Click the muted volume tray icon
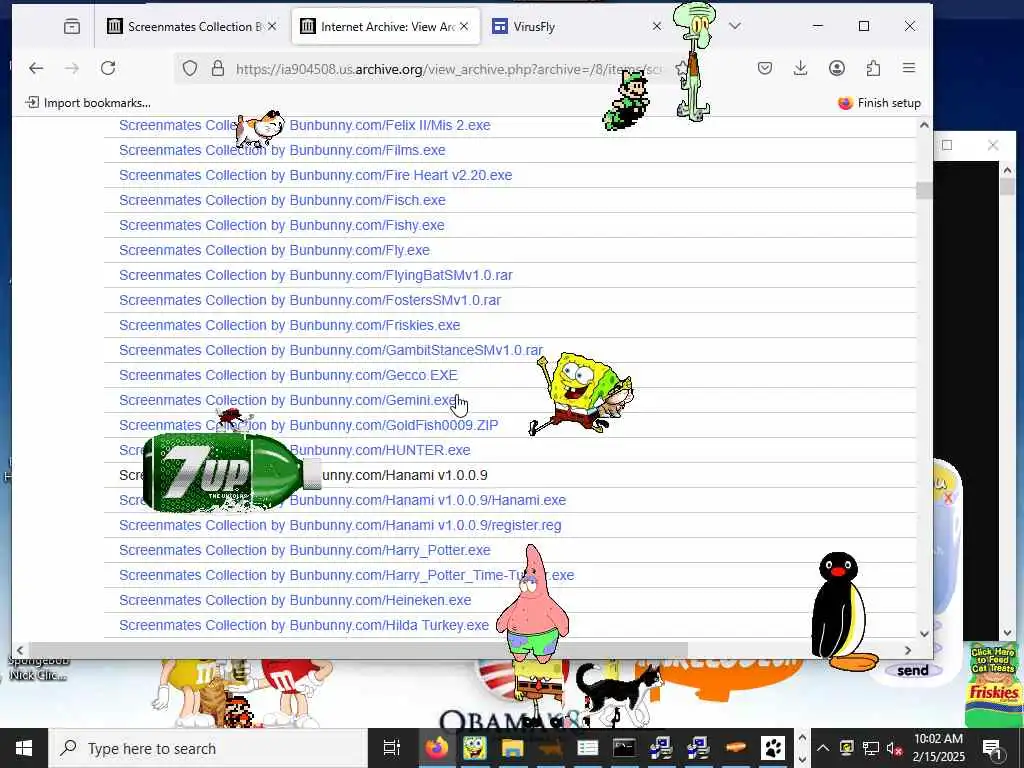Screen dimensions: 1024x768 pyautogui.click(x=894, y=748)
